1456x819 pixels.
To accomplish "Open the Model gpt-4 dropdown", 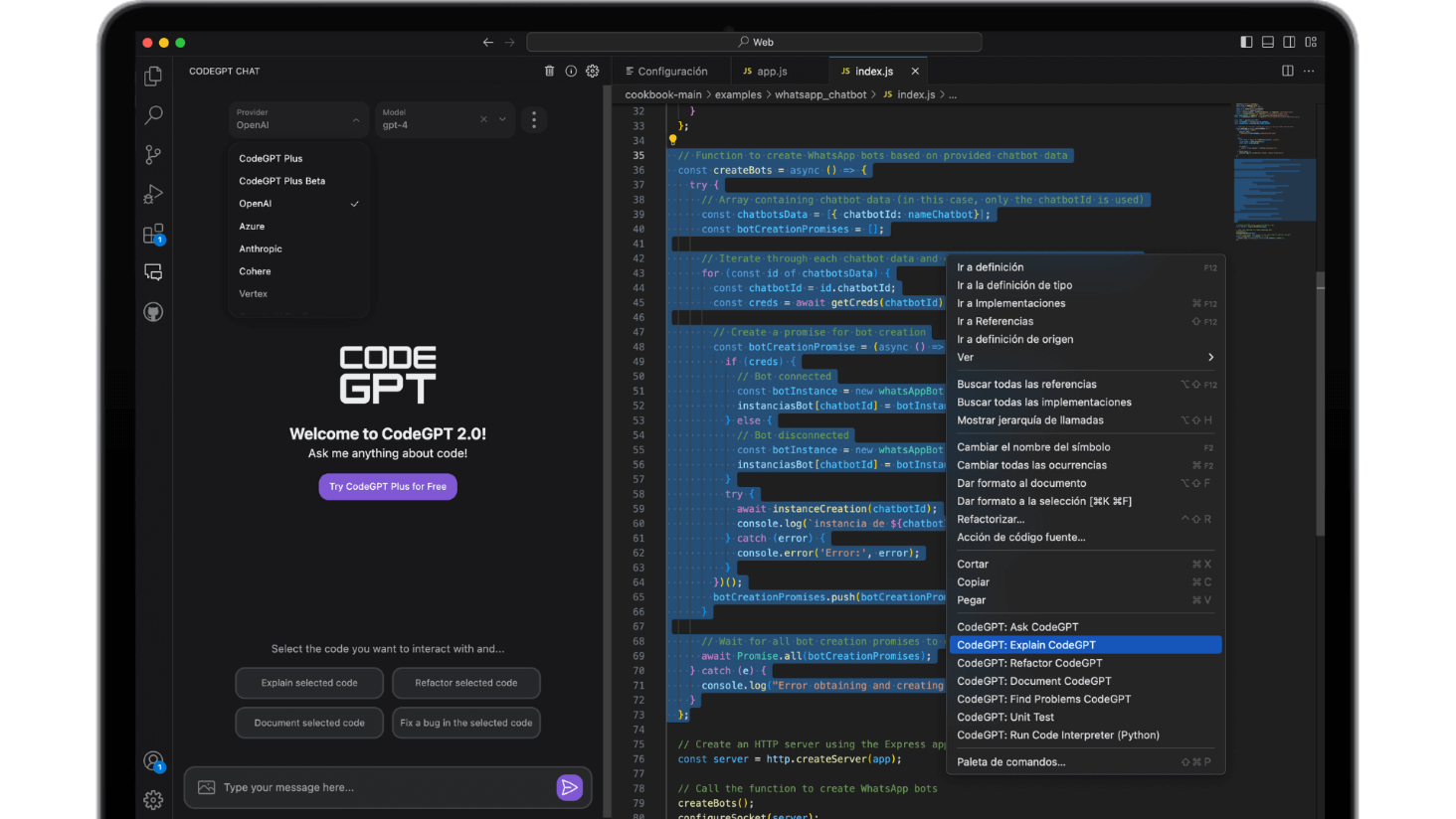I will pos(502,120).
